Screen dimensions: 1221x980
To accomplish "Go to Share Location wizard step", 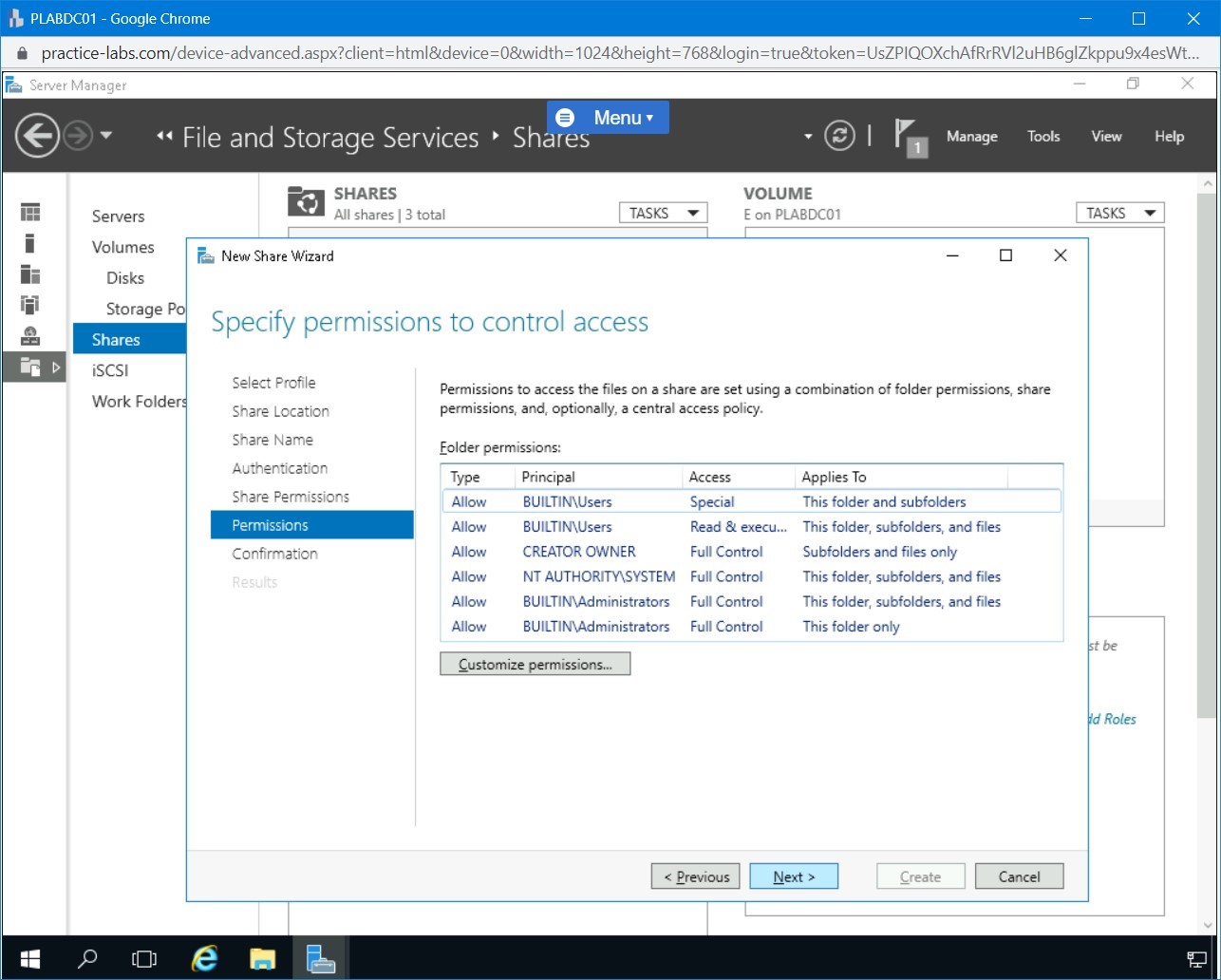I will click(x=280, y=411).
